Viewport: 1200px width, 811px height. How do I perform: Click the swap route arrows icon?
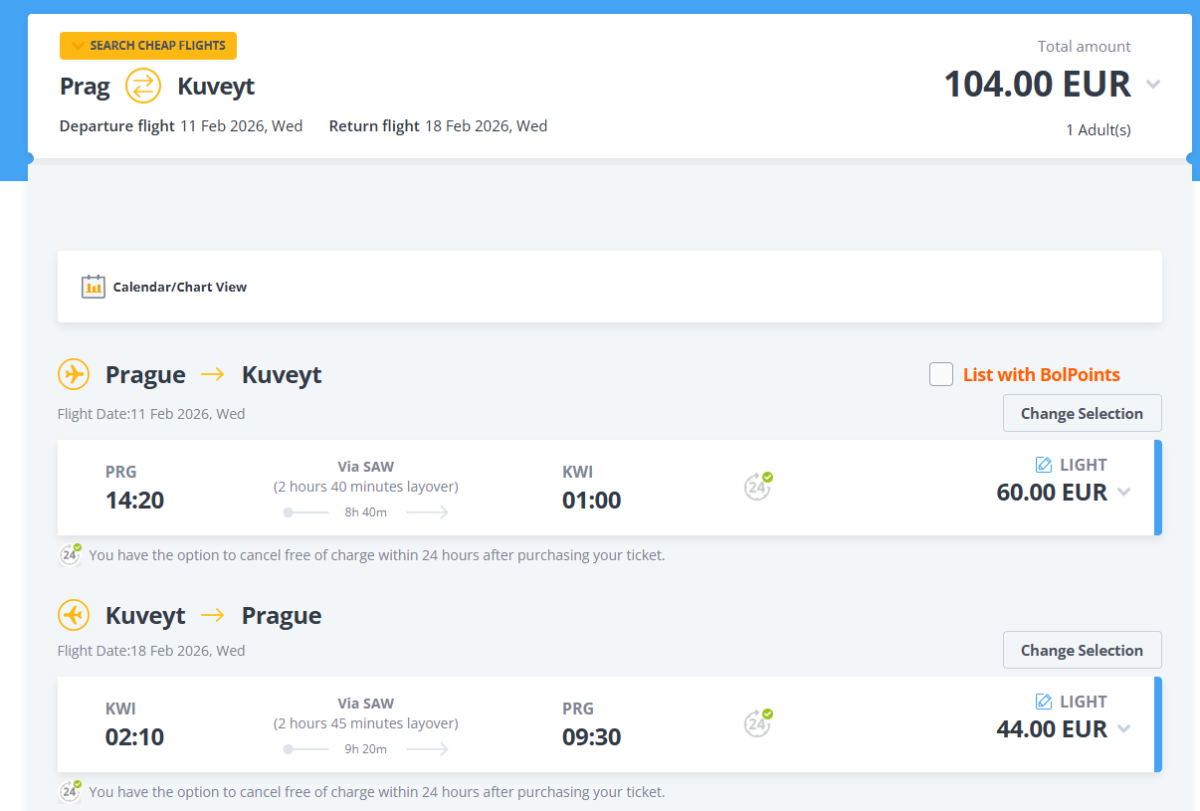click(143, 86)
